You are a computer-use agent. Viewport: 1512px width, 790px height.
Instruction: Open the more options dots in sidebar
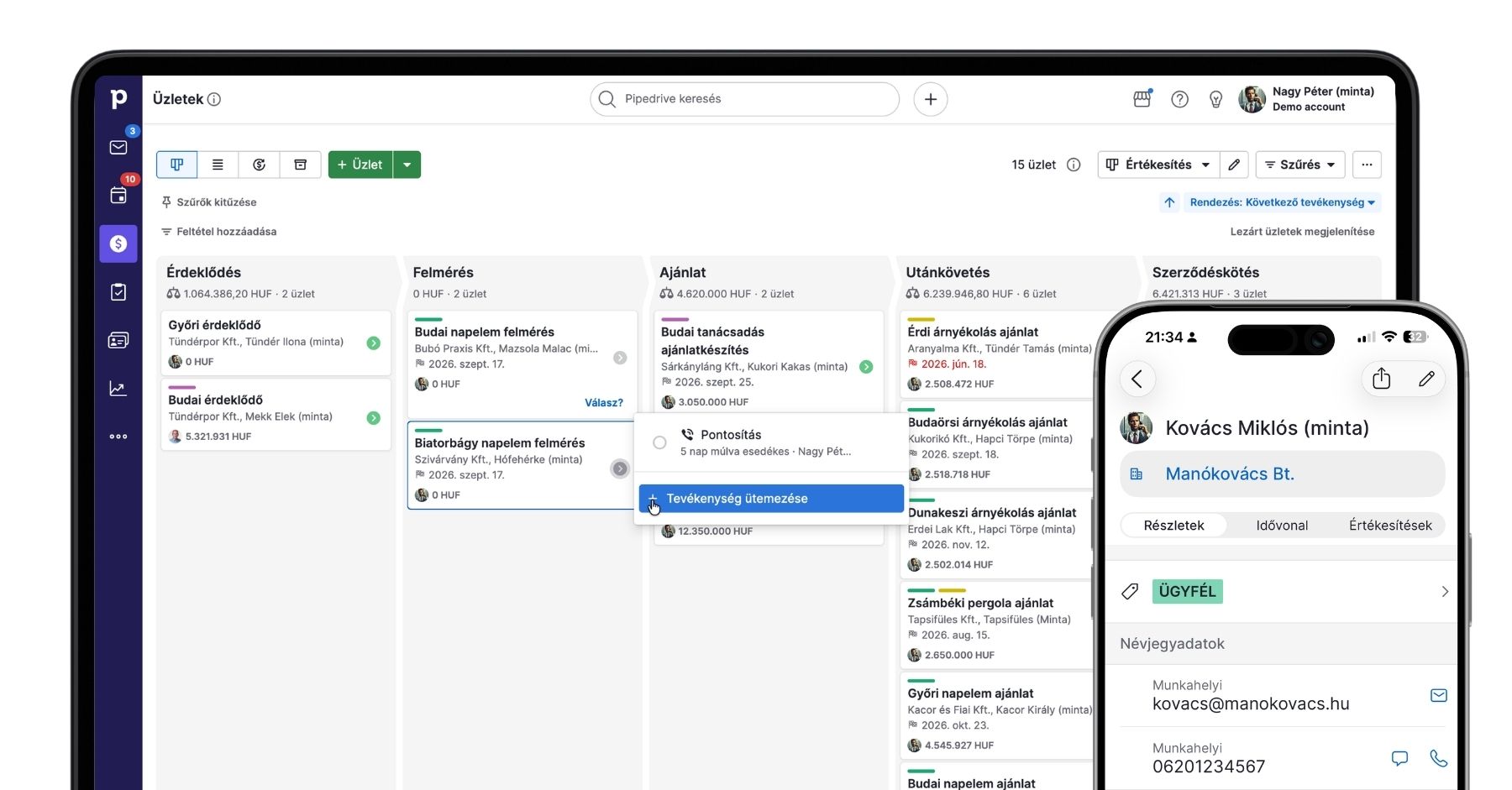pos(118,437)
